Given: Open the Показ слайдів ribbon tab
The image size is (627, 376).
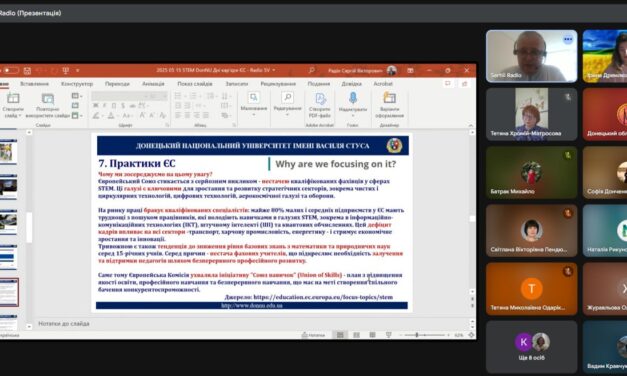Looking at the screenshot, I should 195,84.
